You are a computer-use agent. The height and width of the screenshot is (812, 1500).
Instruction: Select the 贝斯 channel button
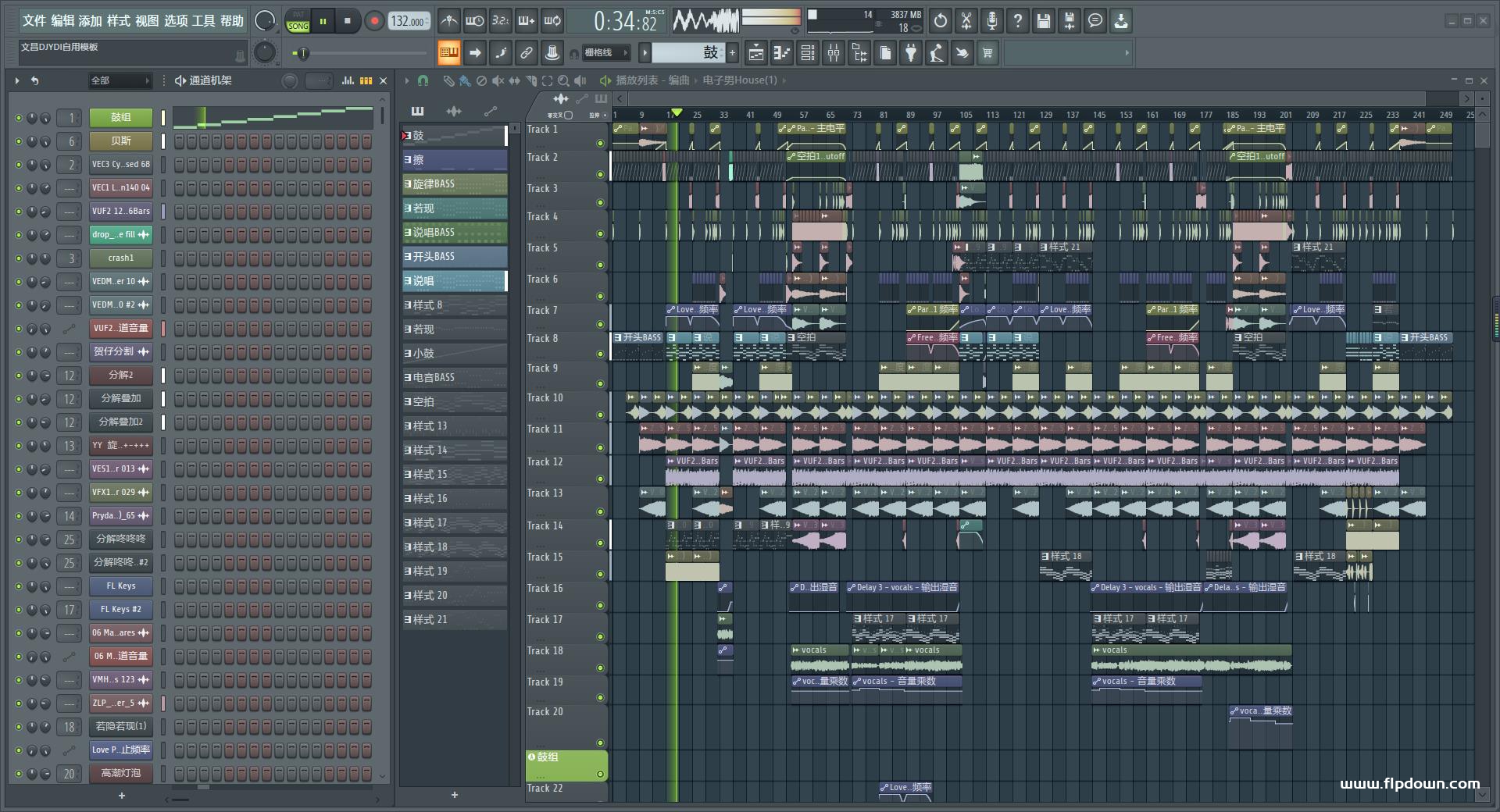click(x=121, y=141)
